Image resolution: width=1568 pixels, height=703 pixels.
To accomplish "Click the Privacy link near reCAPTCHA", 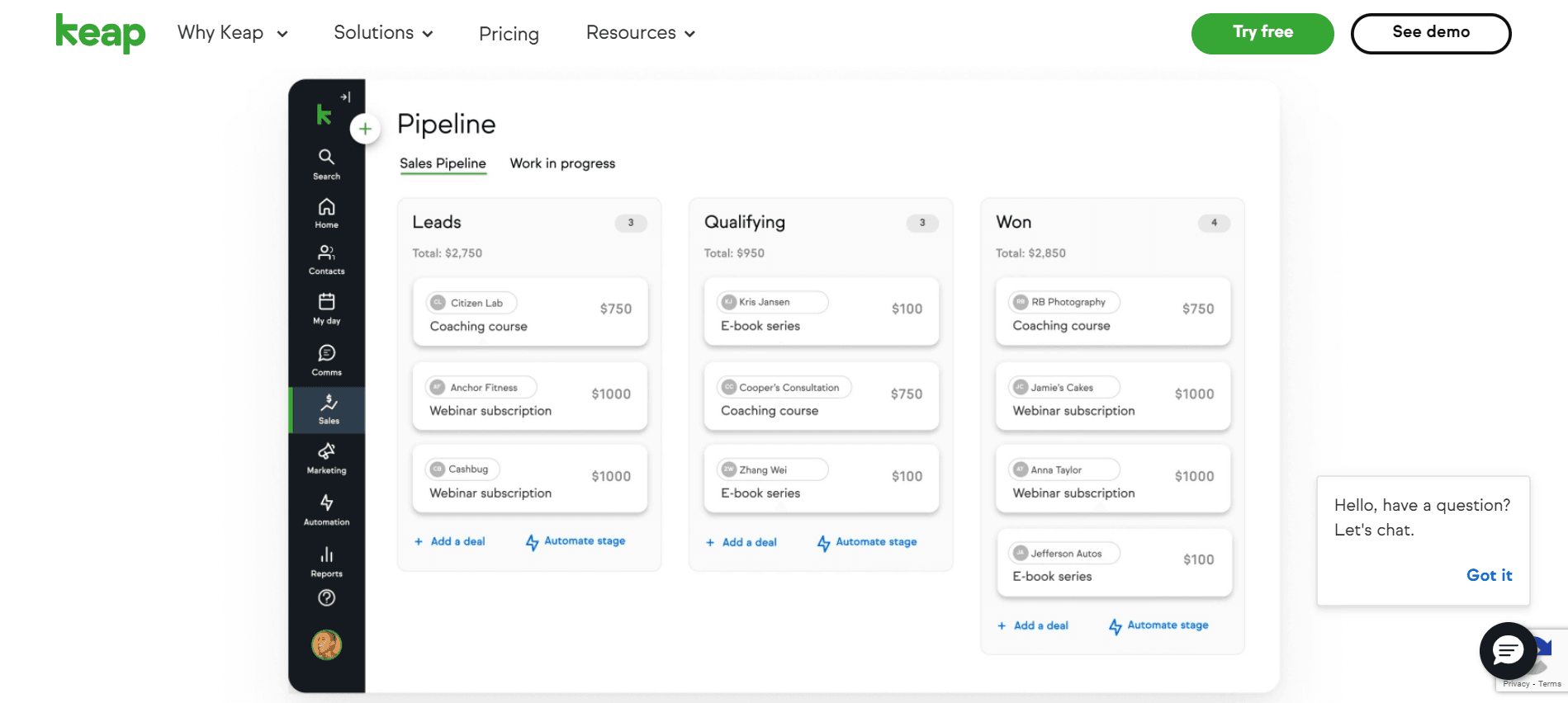I will (1516, 684).
